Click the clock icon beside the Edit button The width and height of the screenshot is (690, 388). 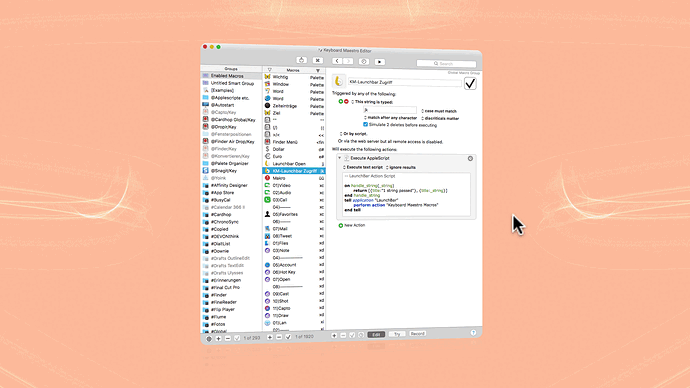(361, 335)
